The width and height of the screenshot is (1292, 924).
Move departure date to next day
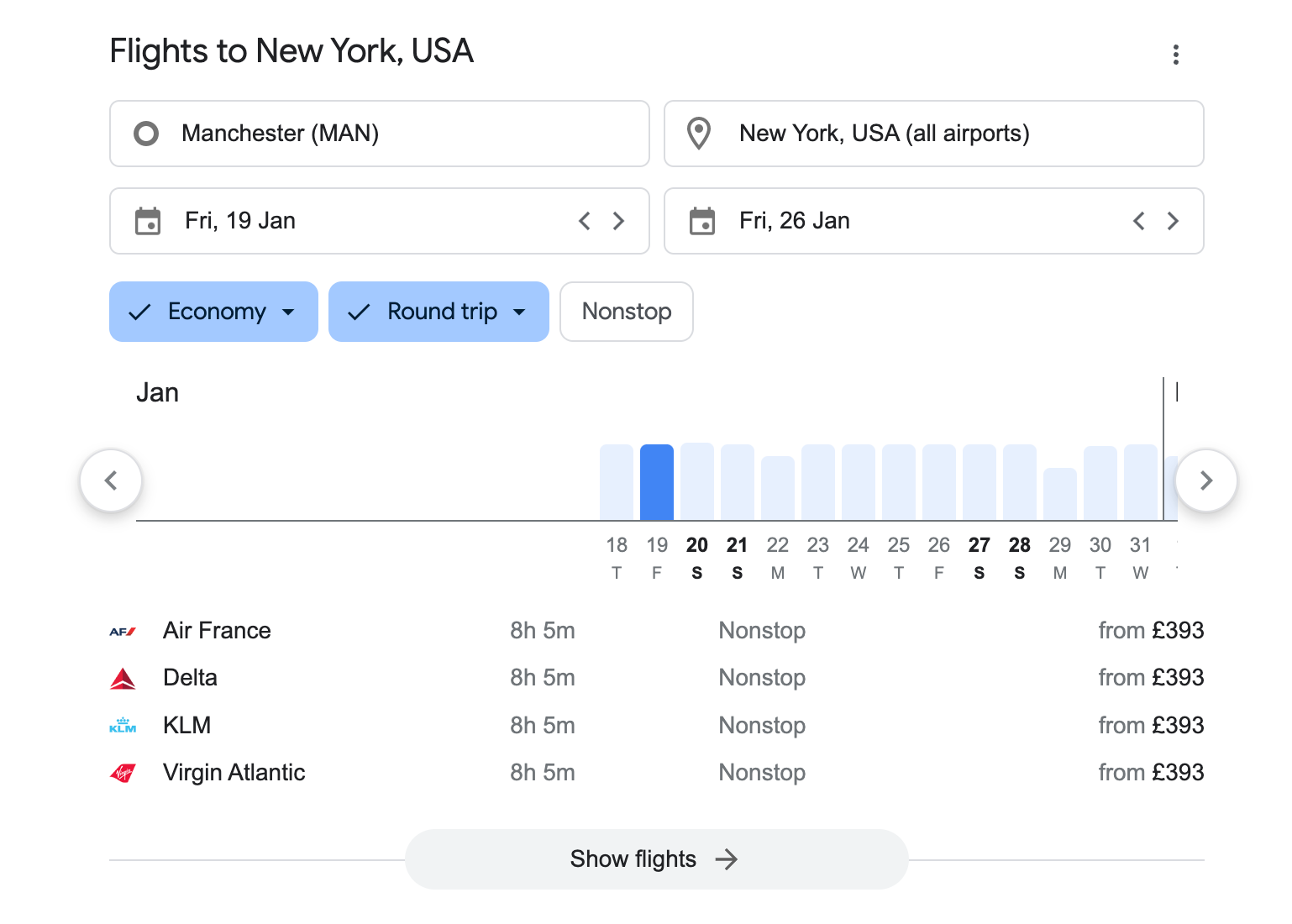tap(618, 221)
